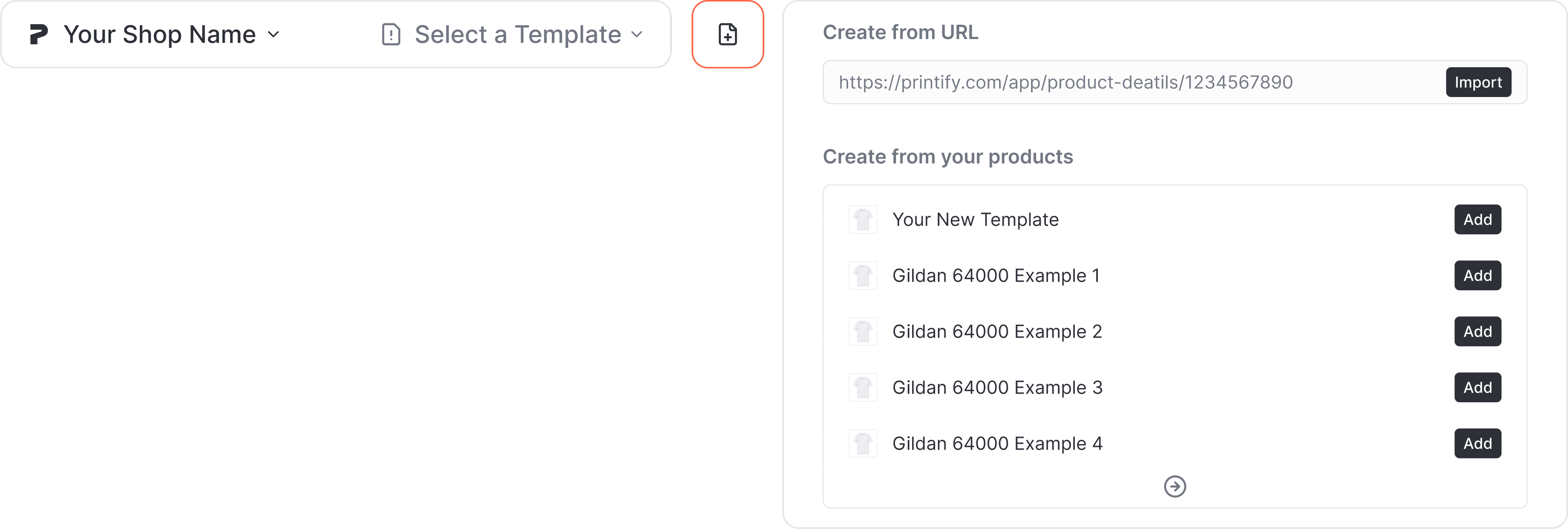This screenshot has width=1568, height=529.
Task: Add Gildan 64000 Example 3
Action: [1477, 387]
